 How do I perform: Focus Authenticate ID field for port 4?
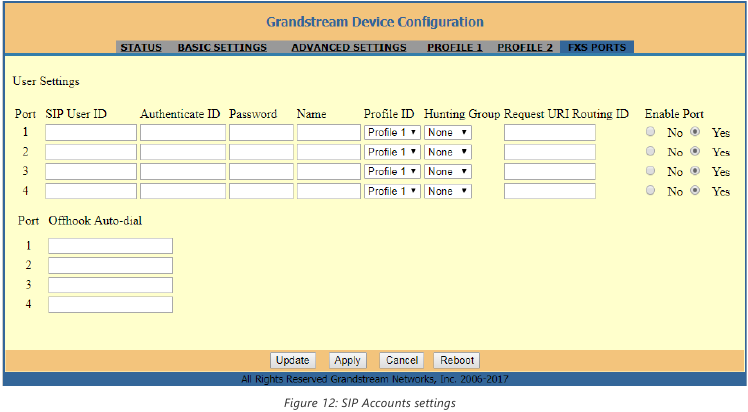point(183,191)
